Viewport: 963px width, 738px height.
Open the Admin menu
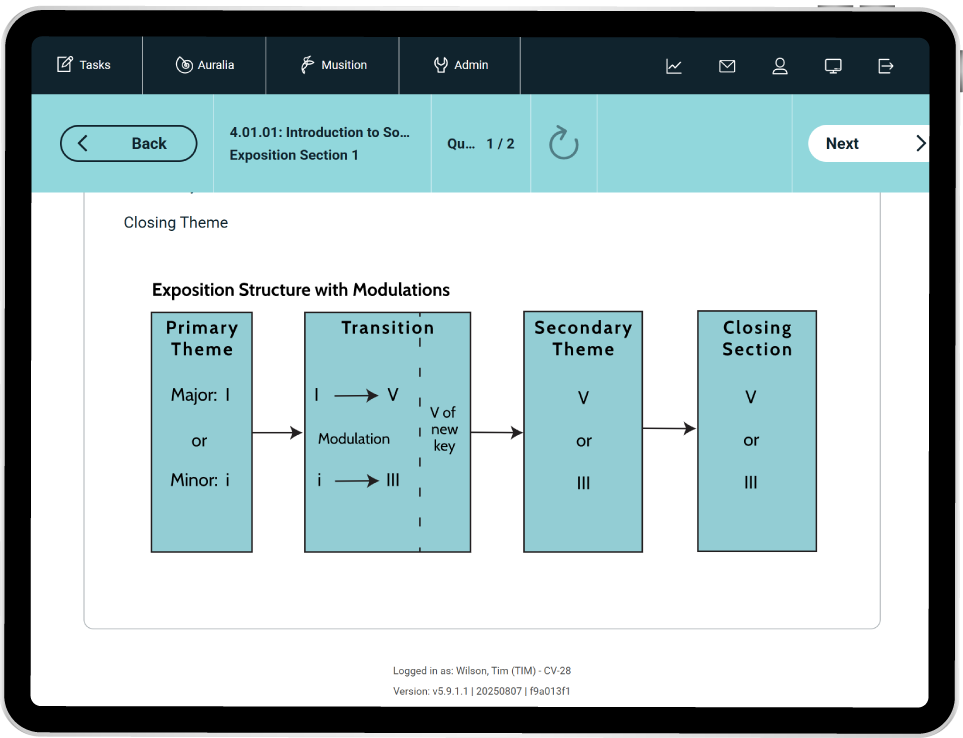(x=460, y=65)
